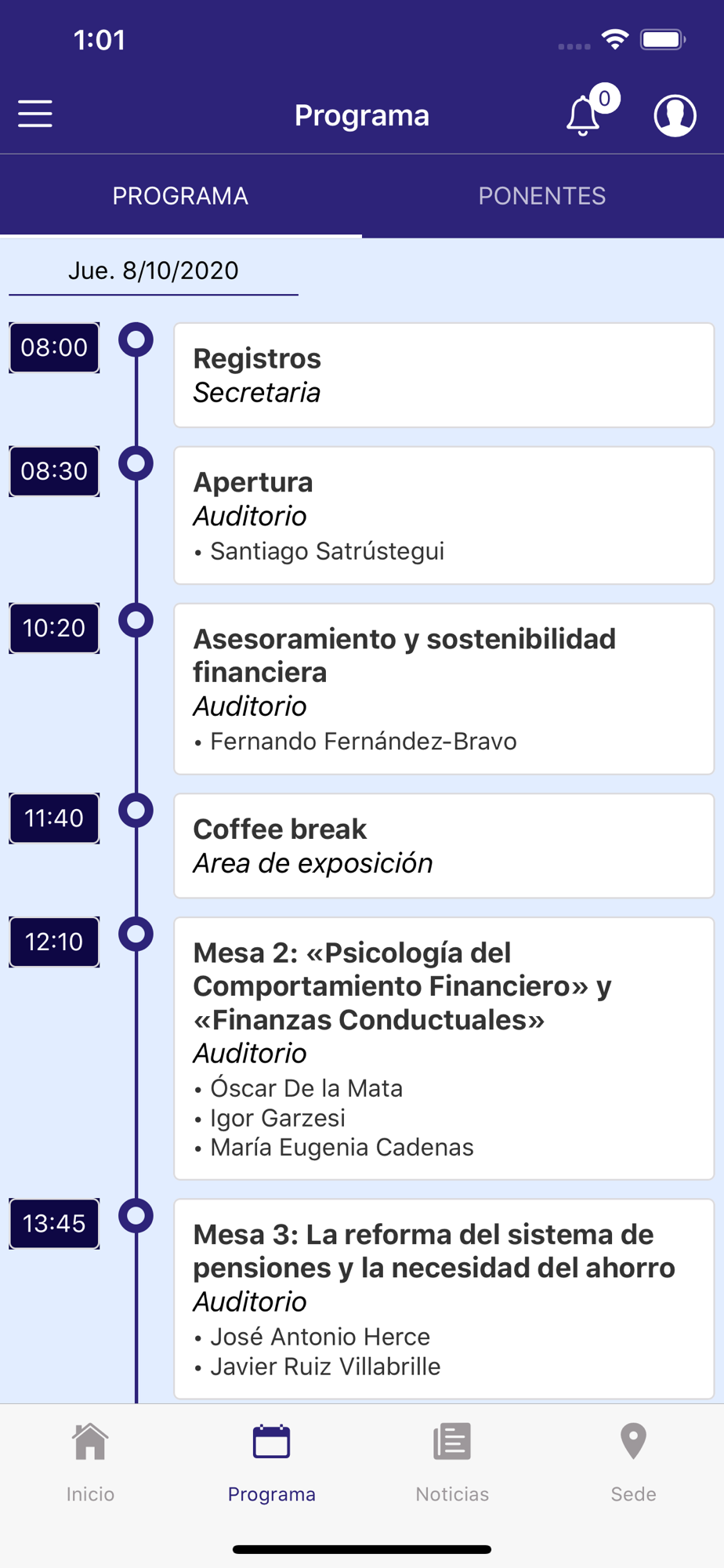Screen dimensions: 724x1568
Task: Tap the 12:10 time label
Action: (x=54, y=942)
